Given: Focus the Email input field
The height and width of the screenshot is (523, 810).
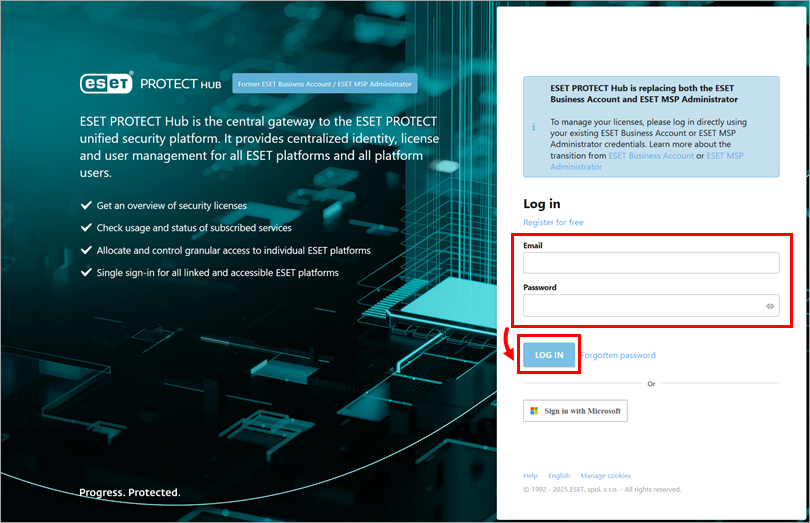Looking at the screenshot, I should [650, 263].
